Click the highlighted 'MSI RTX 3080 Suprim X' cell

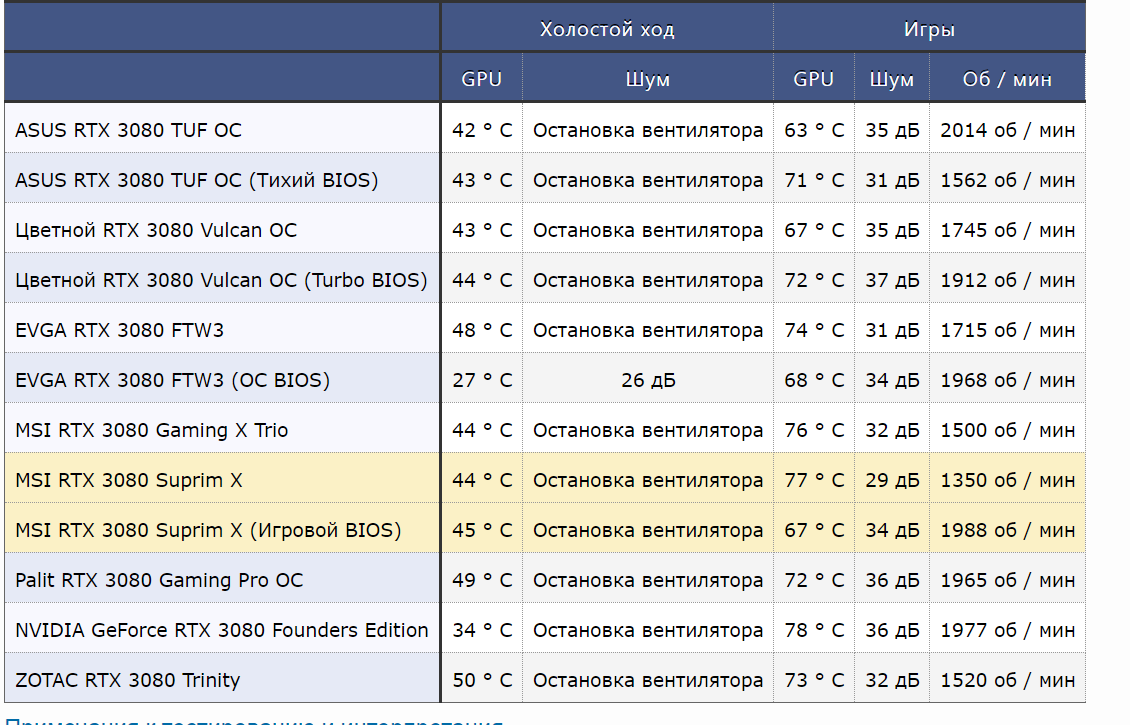[x=129, y=480]
